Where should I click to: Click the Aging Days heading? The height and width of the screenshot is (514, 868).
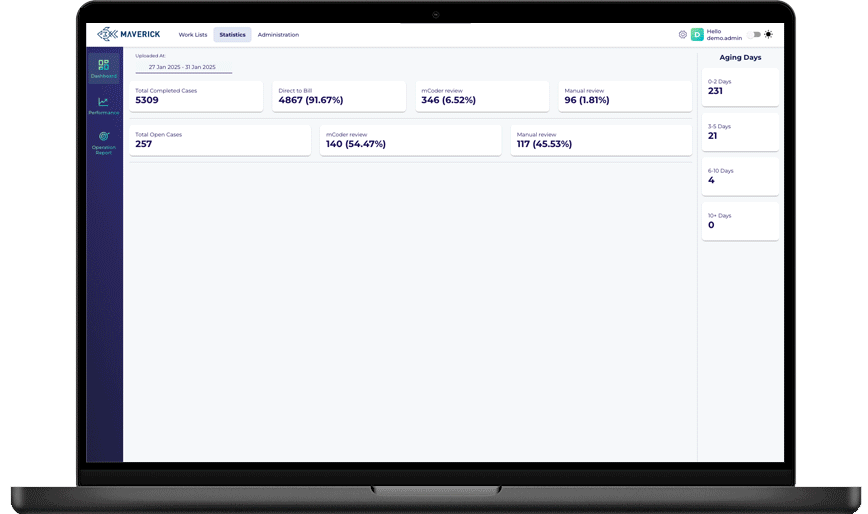pos(740,58)
